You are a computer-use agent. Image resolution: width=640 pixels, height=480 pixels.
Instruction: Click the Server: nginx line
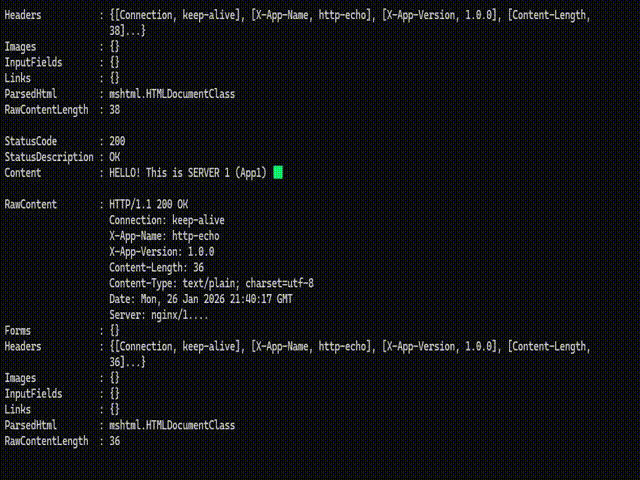pos(158,315)
